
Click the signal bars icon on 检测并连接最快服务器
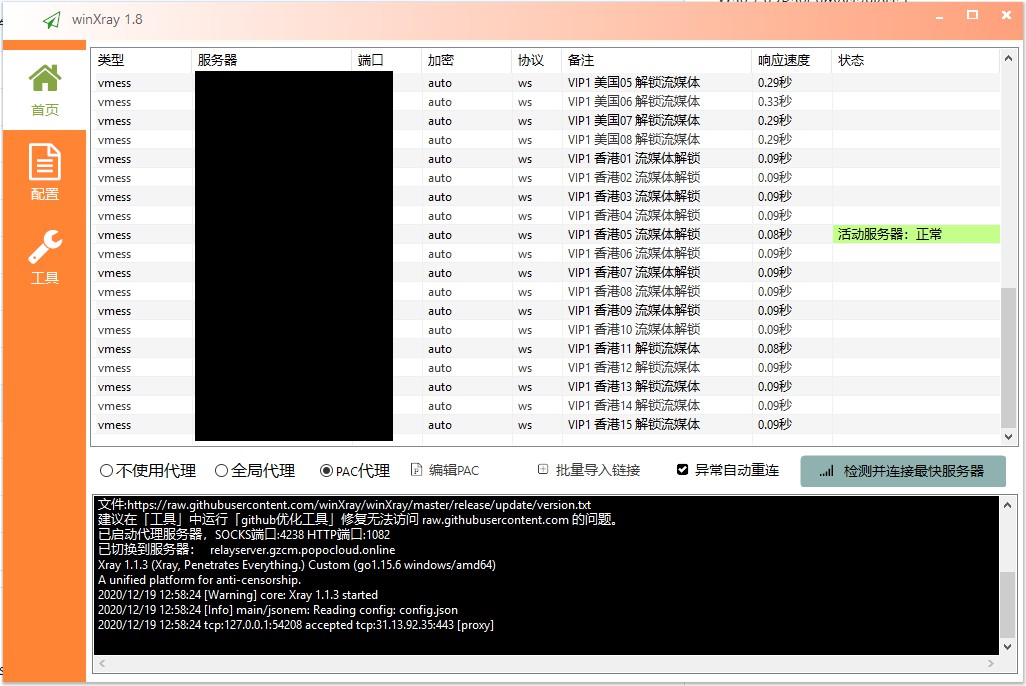[x=826, y=471]
